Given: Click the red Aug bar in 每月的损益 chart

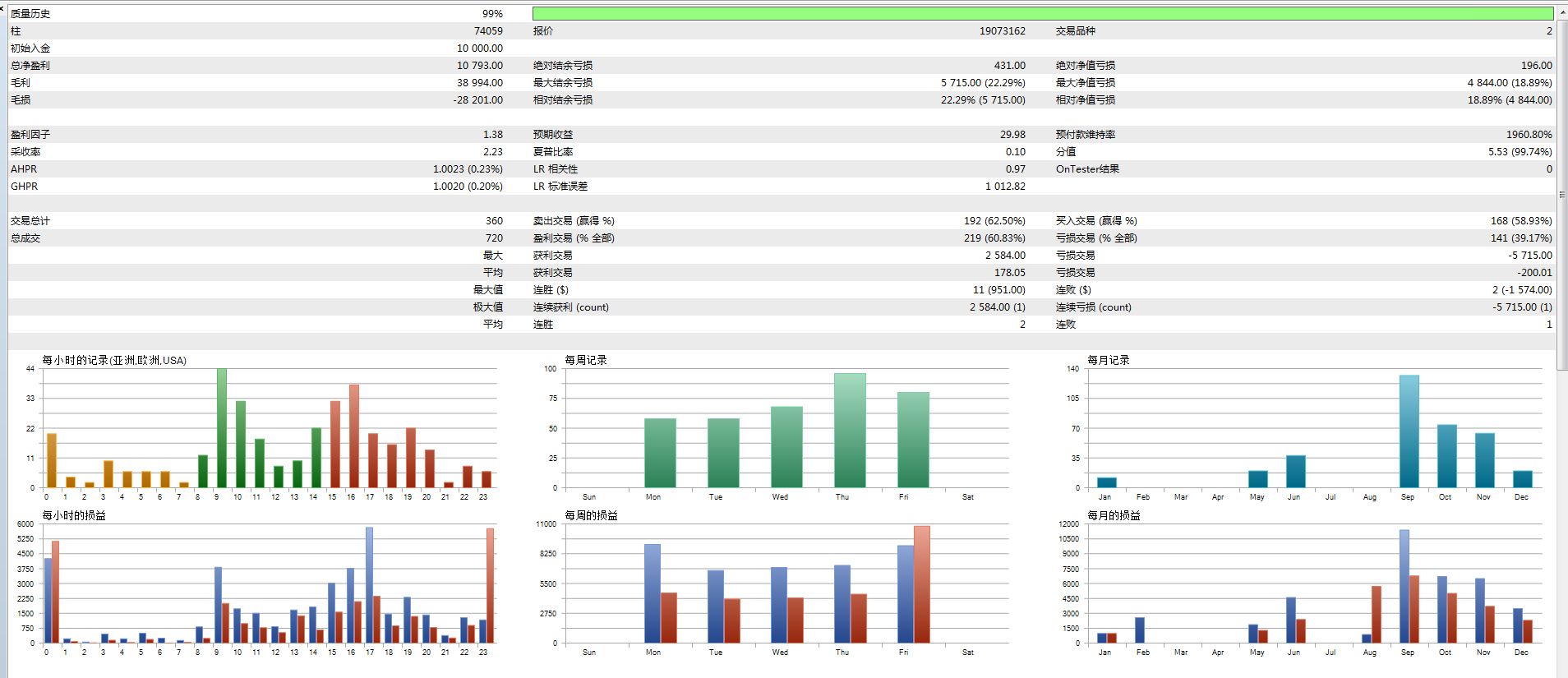Looking at the screenshot, I should click(1376, 614).
